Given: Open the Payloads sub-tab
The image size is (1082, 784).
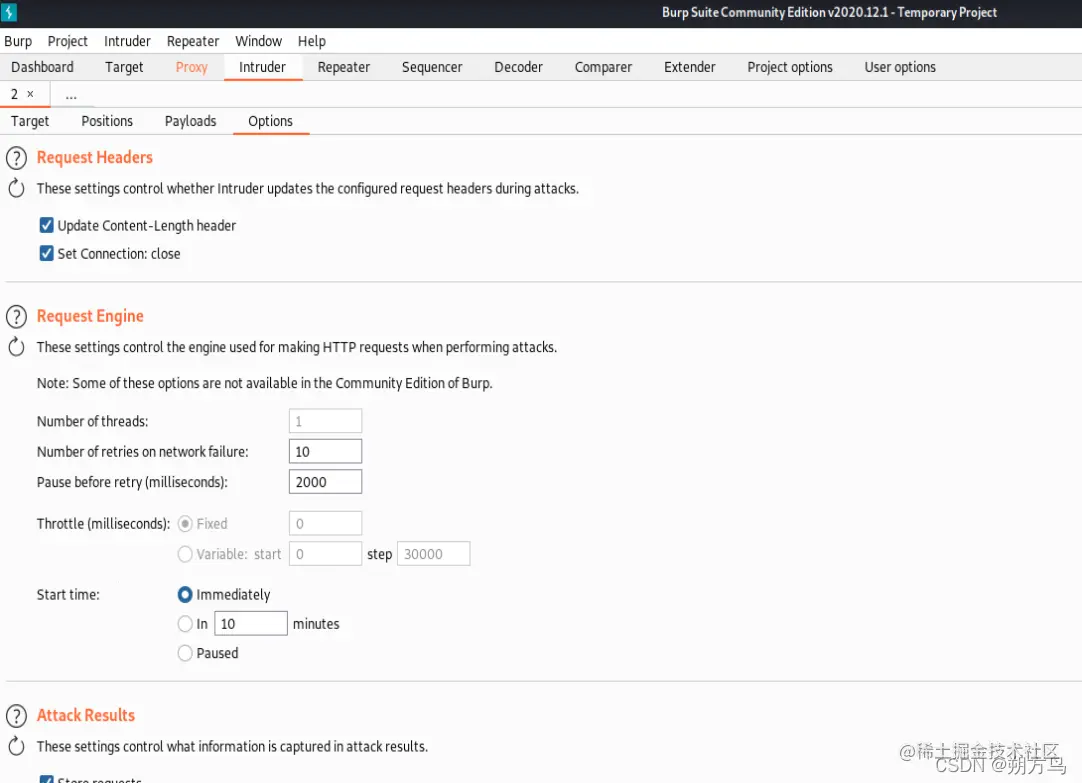Looking at the screenshot, I should click(190, 121).
